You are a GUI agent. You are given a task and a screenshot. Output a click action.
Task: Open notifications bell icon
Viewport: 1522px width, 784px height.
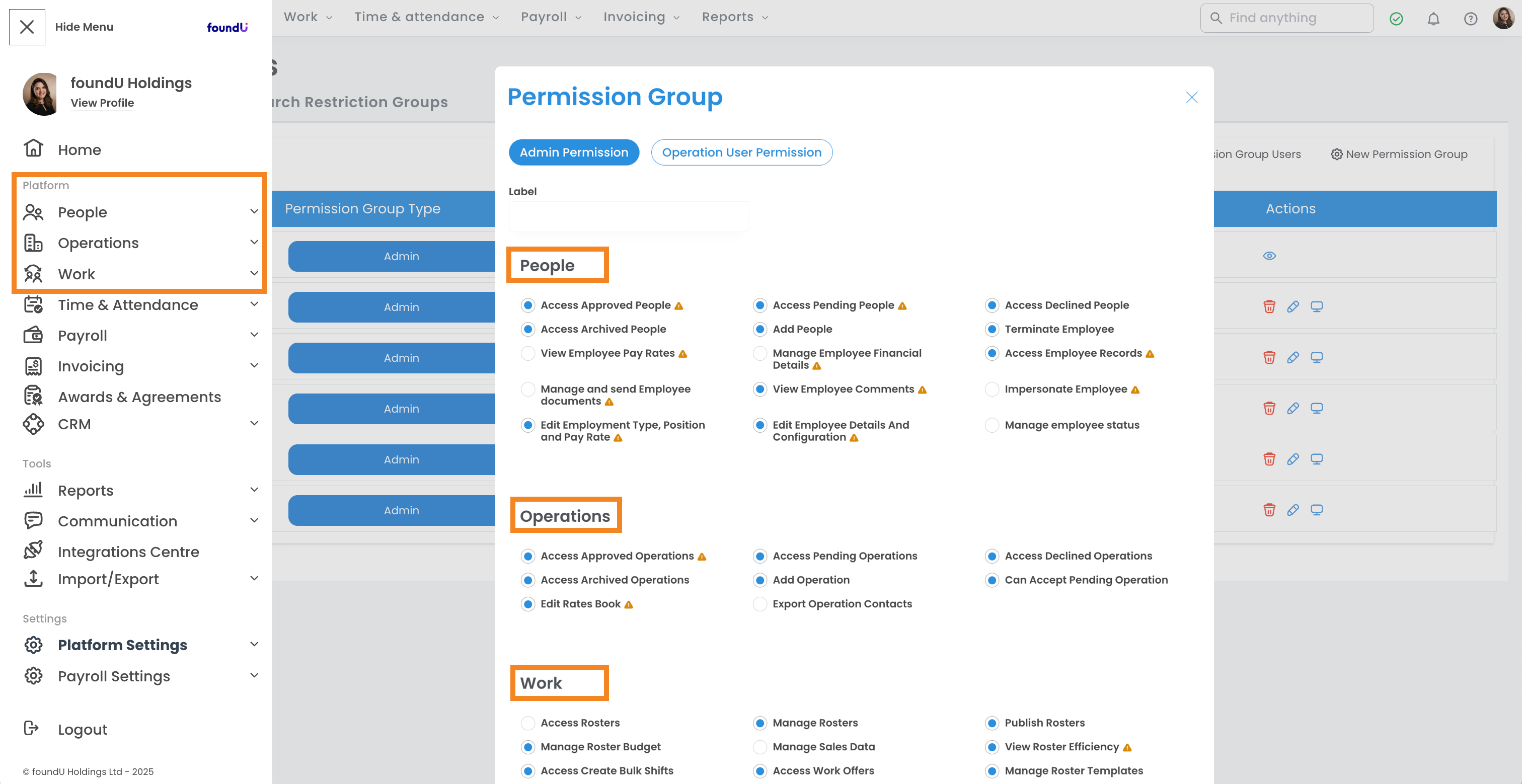coord(1433,19)
